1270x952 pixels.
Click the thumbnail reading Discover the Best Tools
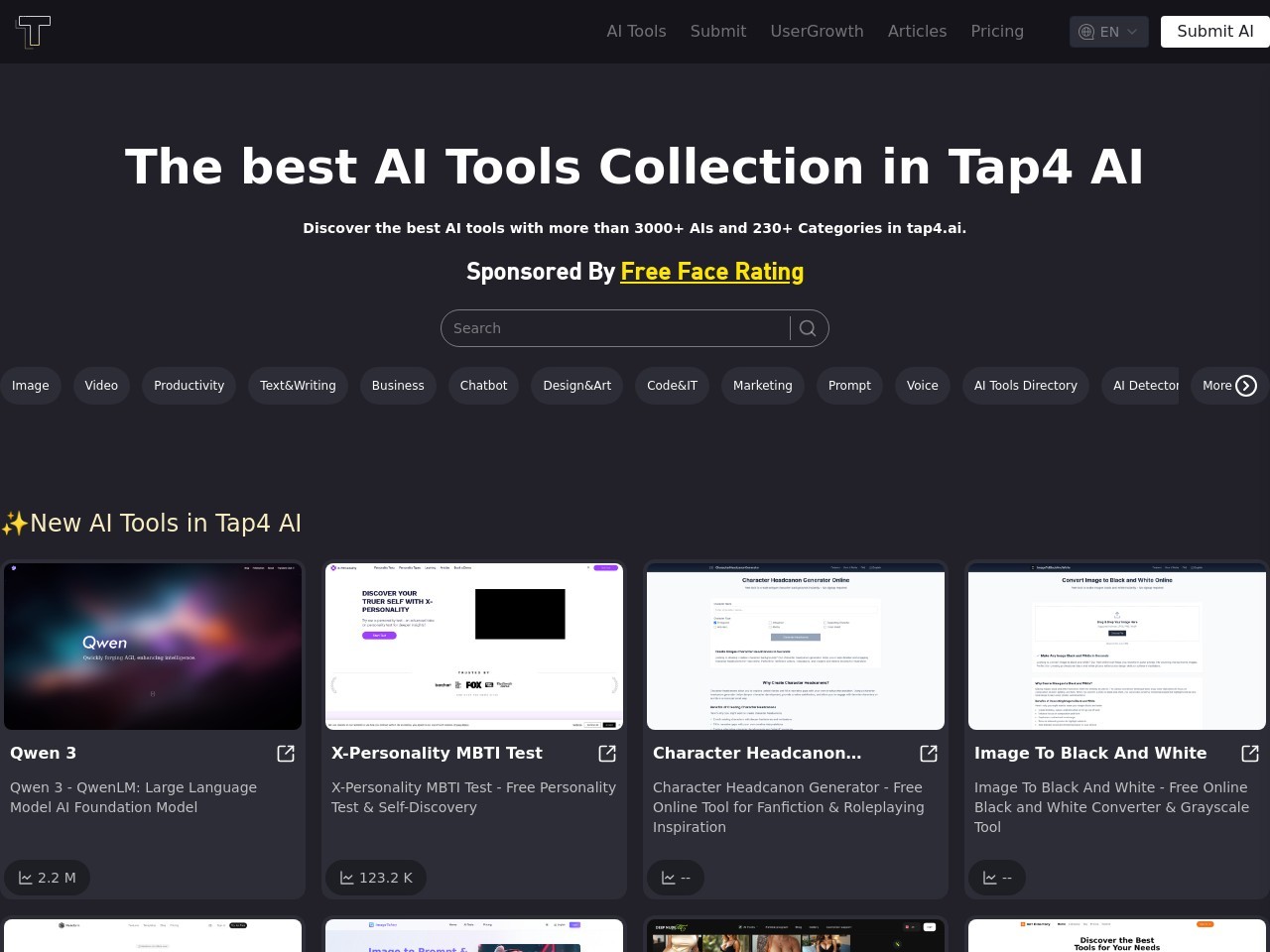[x=1117, y=936]
